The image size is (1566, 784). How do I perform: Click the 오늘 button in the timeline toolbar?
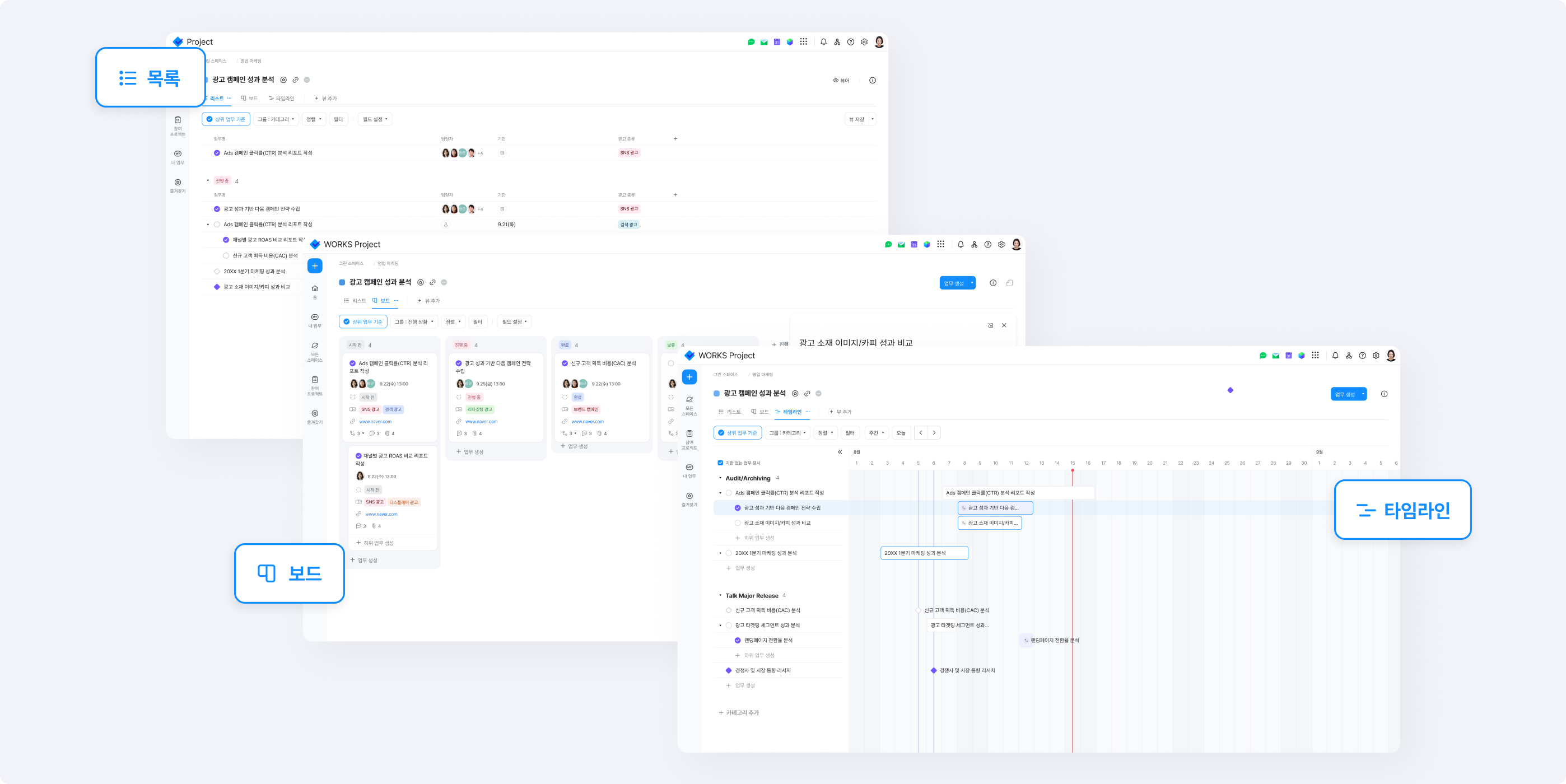[901, 433]
